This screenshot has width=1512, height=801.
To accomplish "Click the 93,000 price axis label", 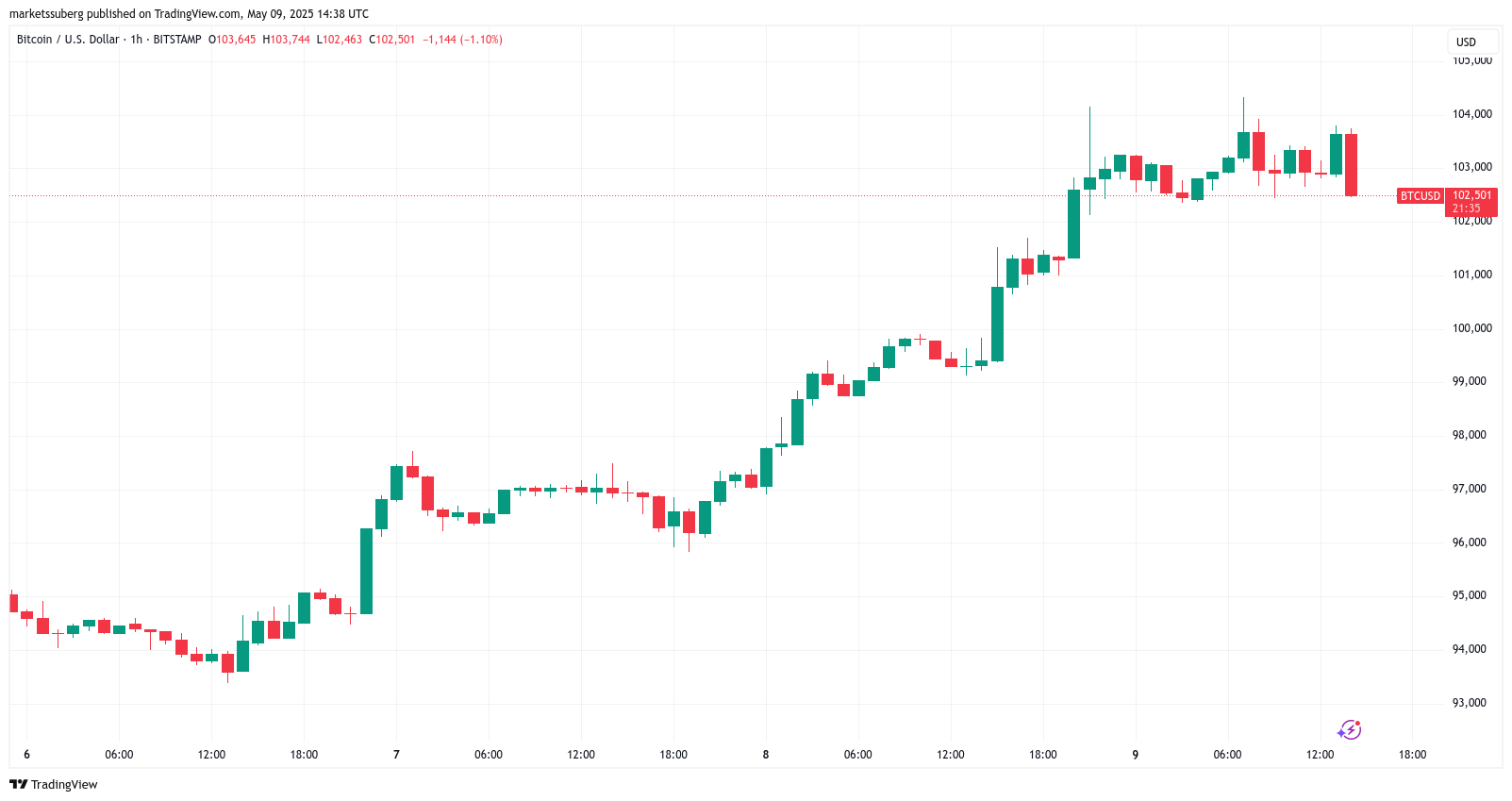I will (1470, 703).
